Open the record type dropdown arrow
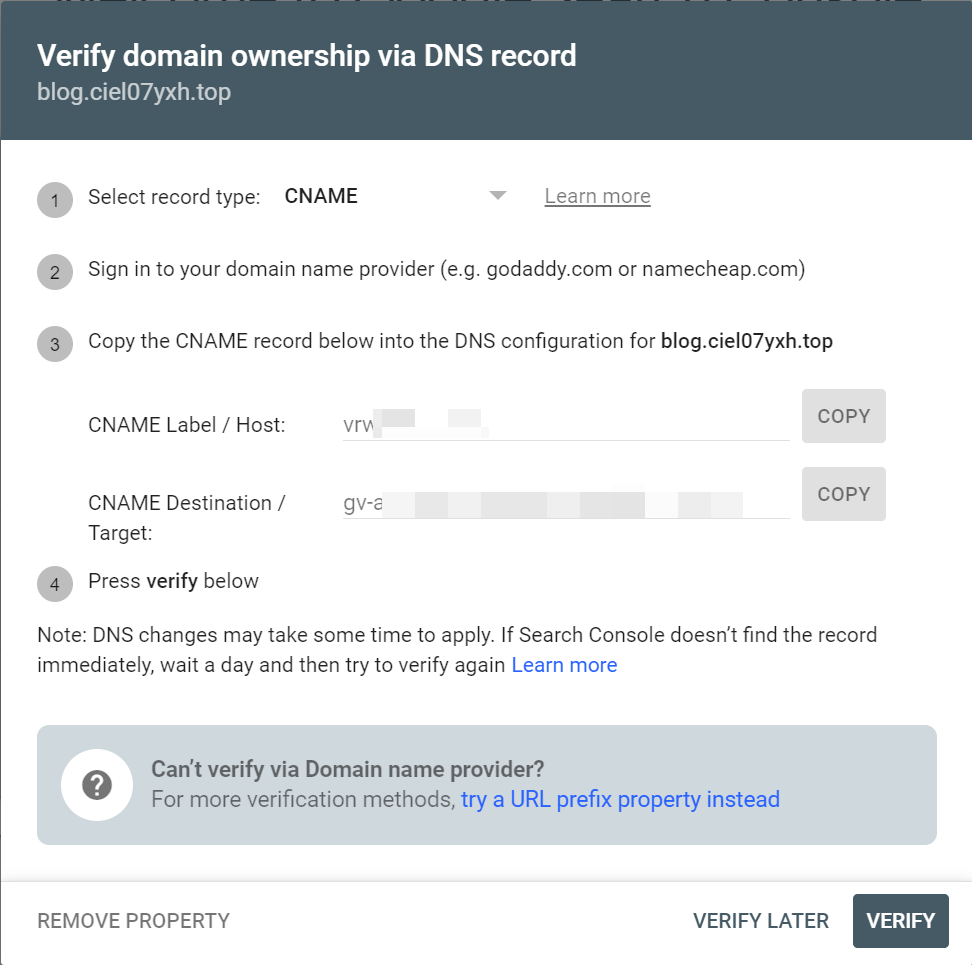 point(498,196)
